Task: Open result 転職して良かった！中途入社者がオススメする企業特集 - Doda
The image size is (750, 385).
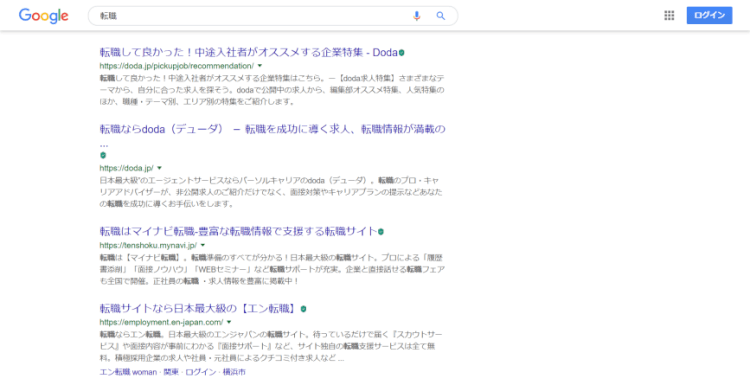Action: point(248,53)
